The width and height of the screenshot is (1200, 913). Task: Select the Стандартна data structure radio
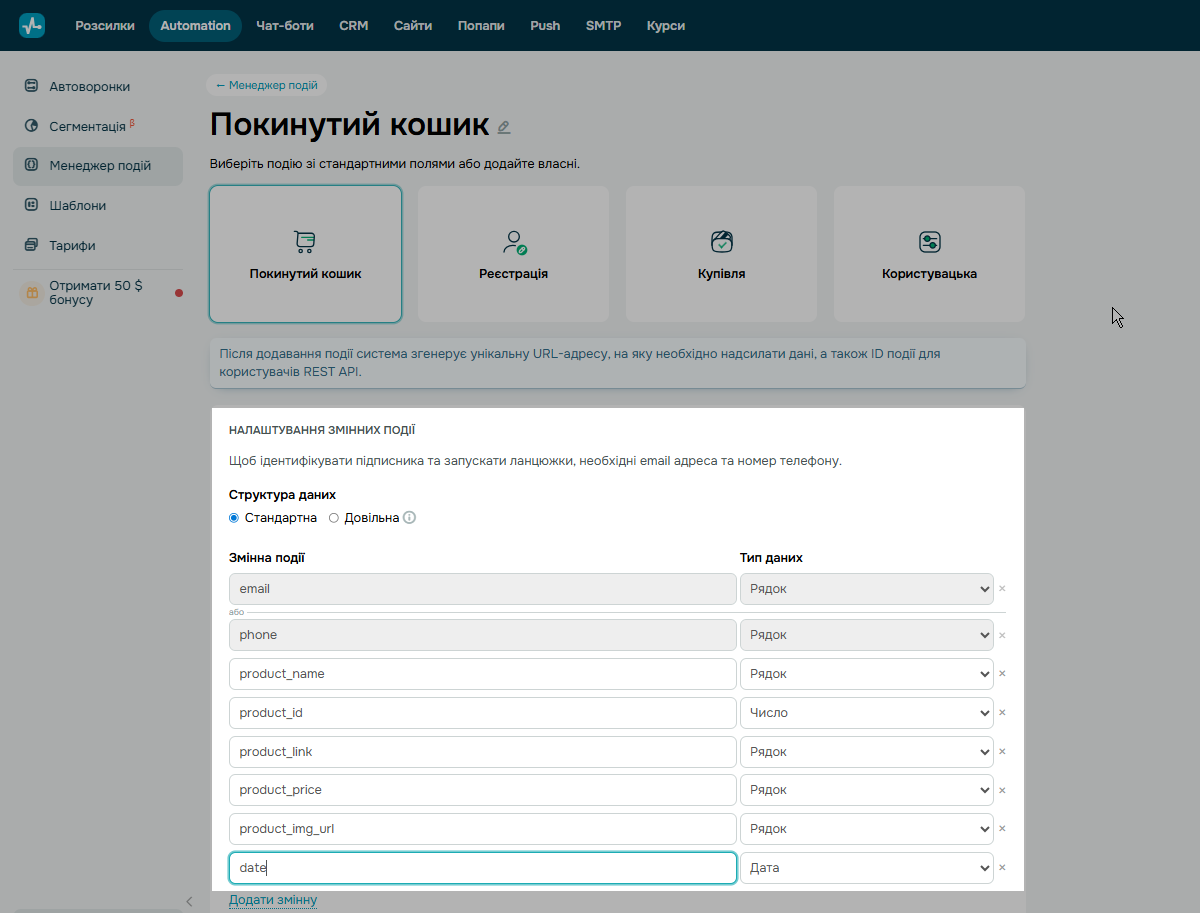234,518
